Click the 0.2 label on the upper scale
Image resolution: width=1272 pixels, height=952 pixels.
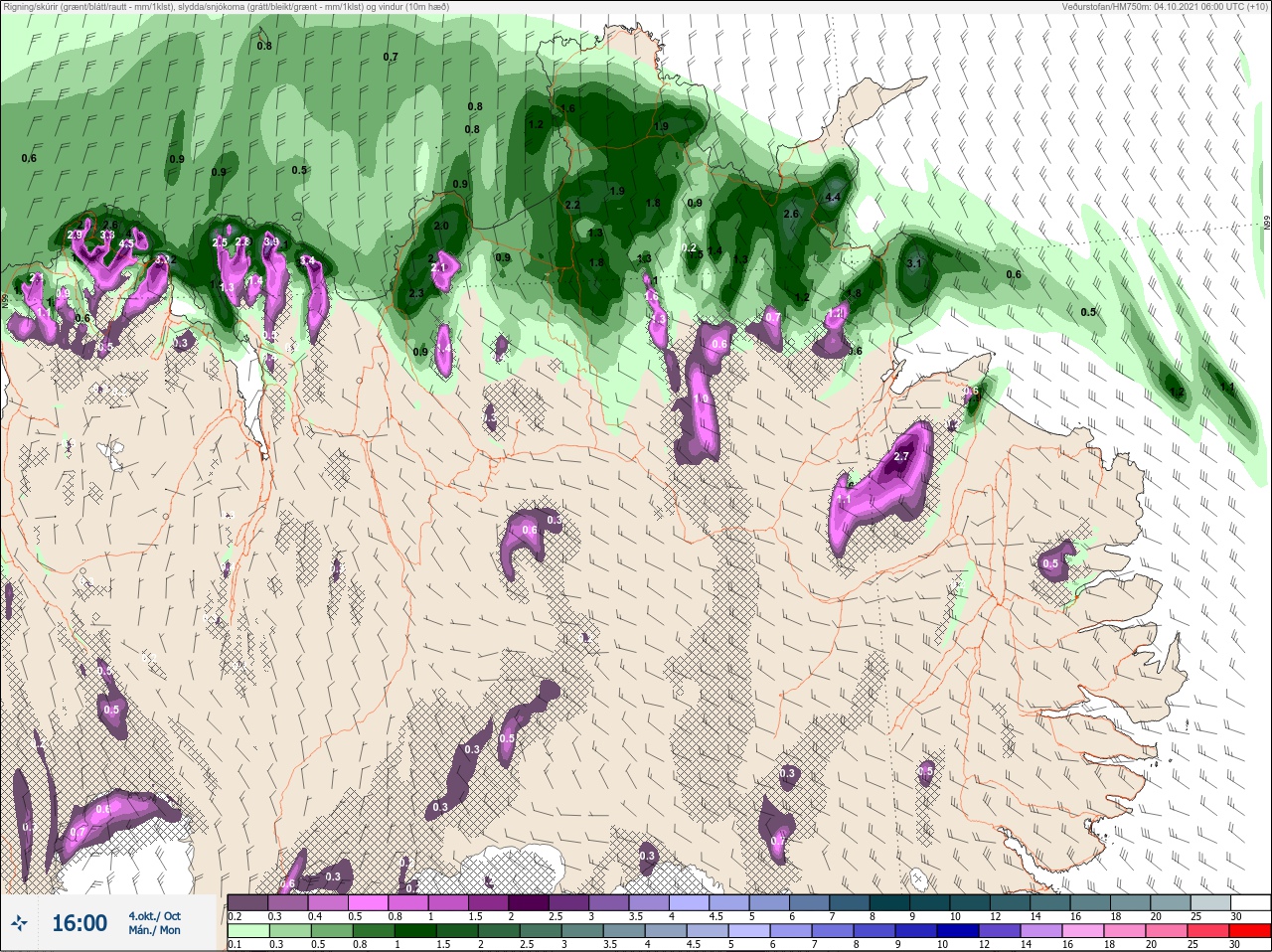pyautogui.click(x=235, y=916)
